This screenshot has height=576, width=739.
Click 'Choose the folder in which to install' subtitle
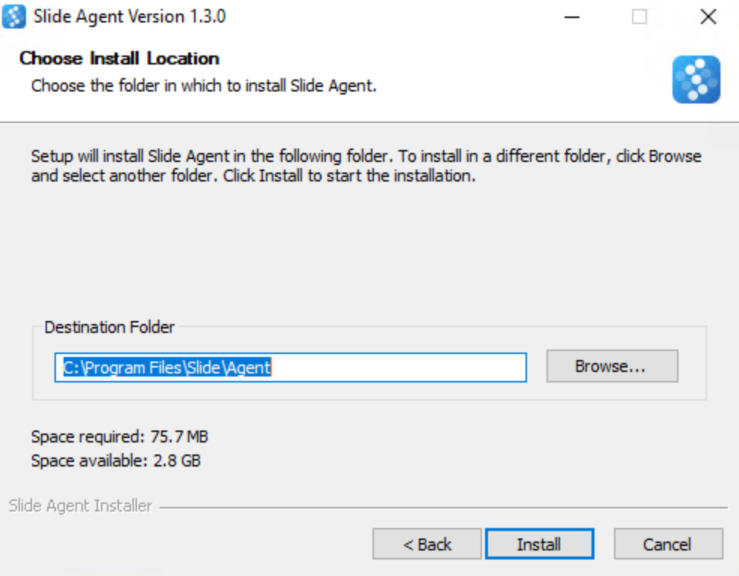(x=204, y=86)
